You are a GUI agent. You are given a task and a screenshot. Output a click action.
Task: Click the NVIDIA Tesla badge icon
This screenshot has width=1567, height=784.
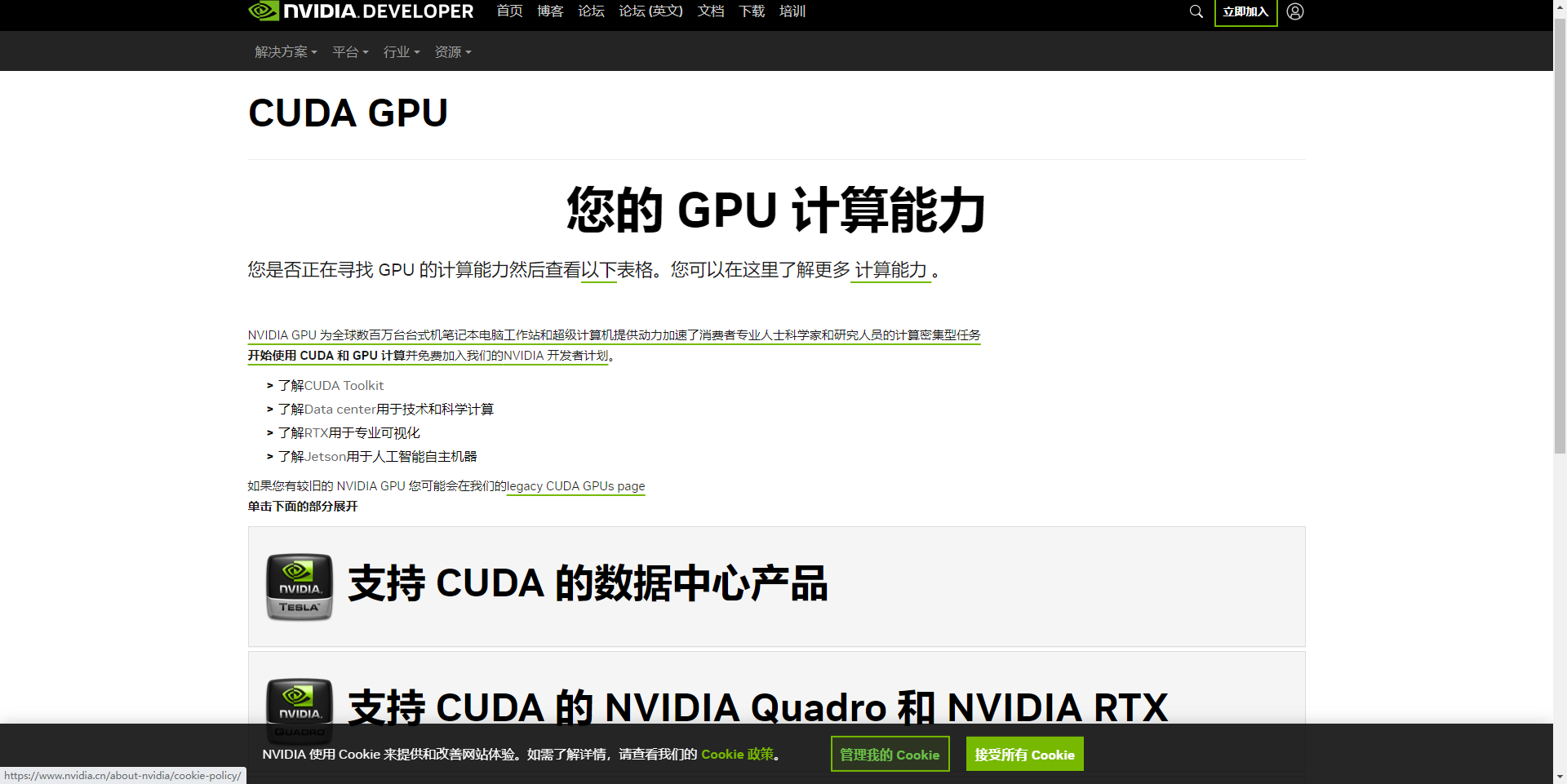(300, 587)
